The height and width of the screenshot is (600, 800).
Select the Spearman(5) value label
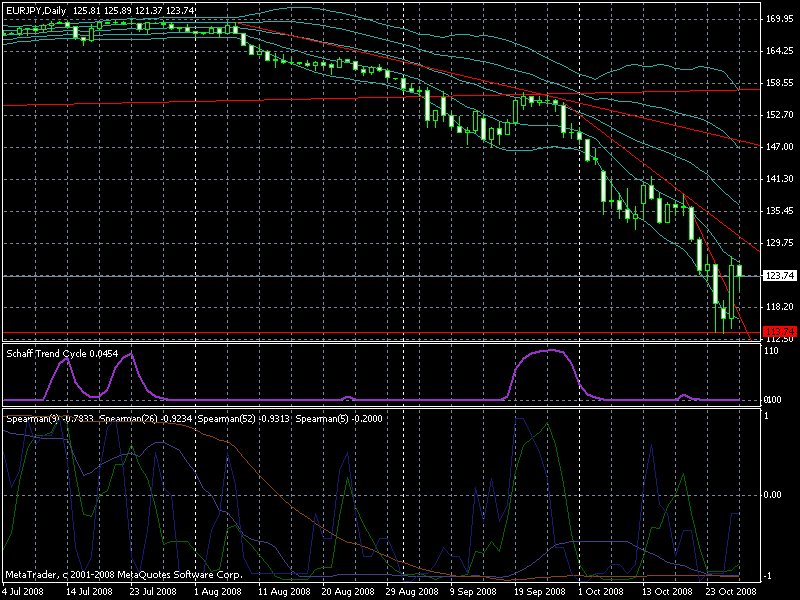click(339, 419)
